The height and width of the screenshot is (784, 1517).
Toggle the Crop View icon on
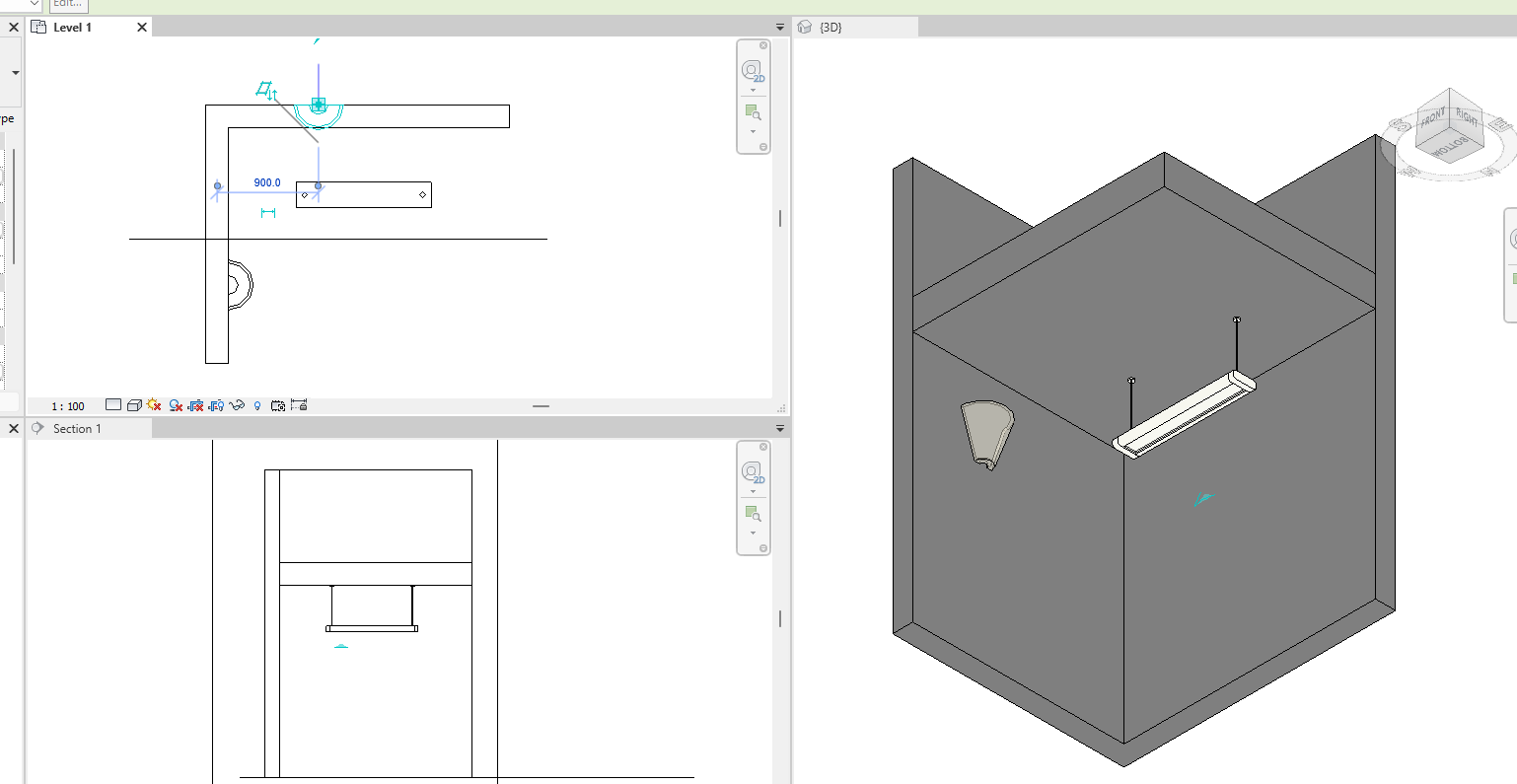[196, 405]
